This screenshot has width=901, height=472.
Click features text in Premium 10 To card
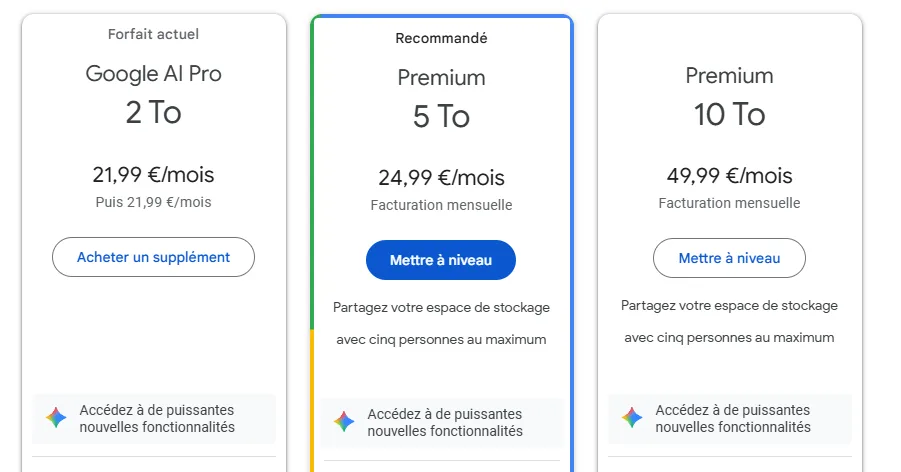coord(733,418)
